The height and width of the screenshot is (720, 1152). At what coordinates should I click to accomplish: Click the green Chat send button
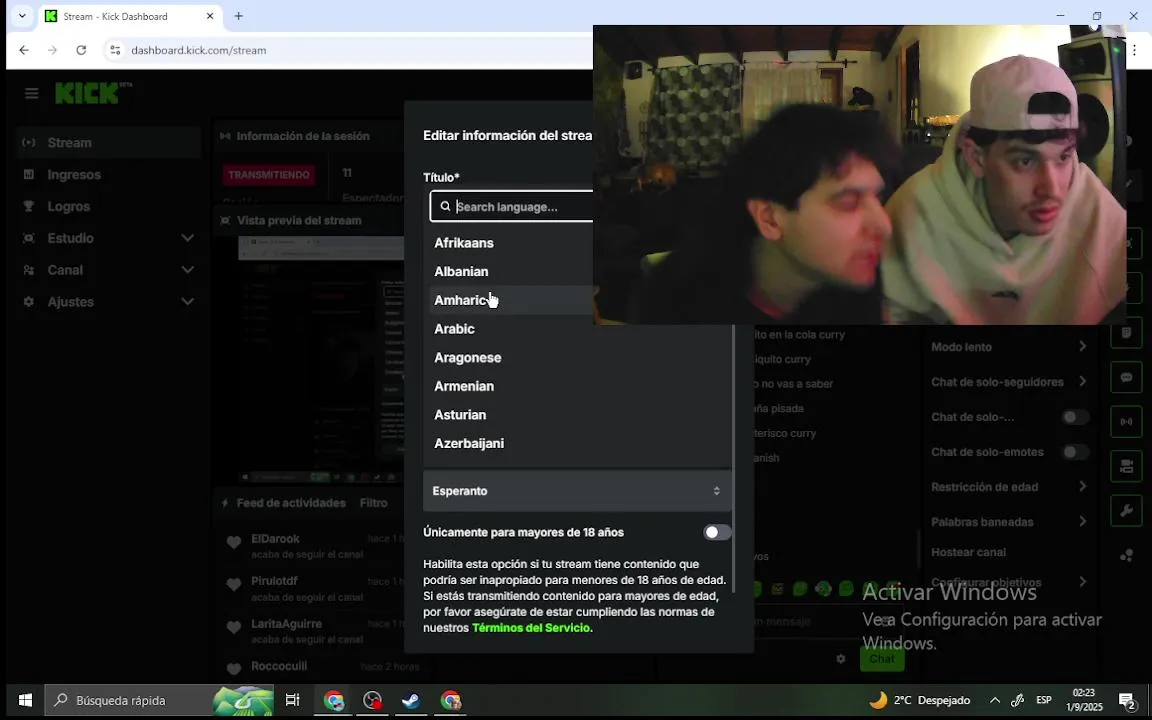click(882, 659)
